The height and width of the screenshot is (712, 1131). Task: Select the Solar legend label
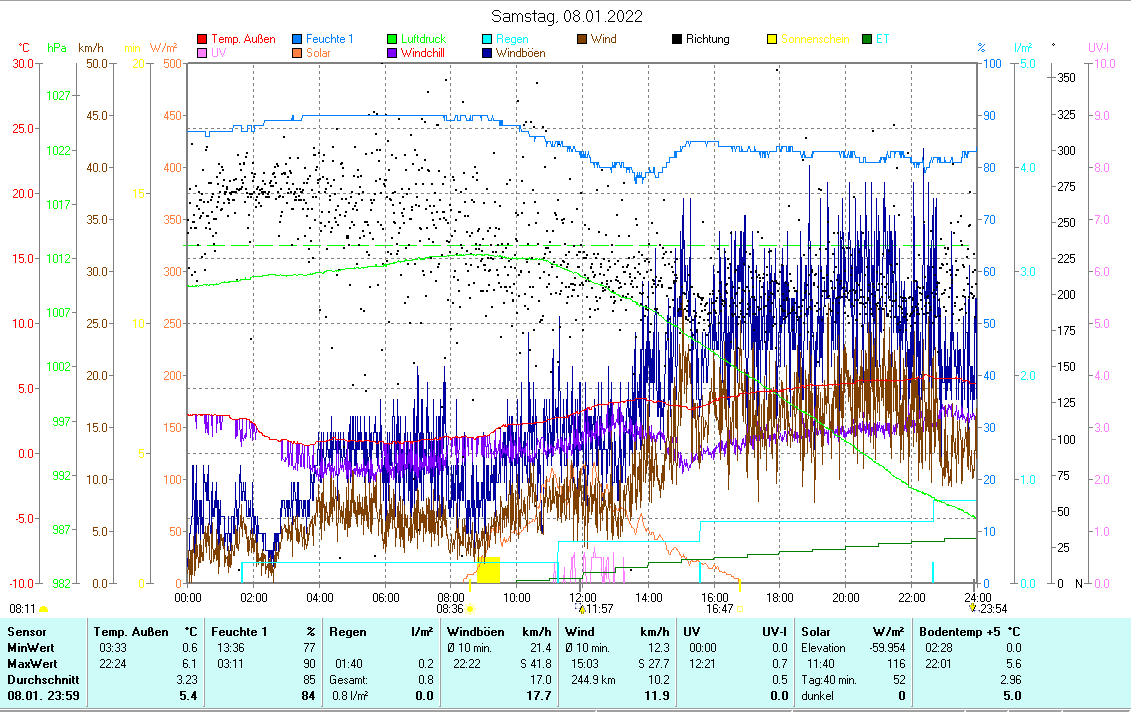pos(318,53)
